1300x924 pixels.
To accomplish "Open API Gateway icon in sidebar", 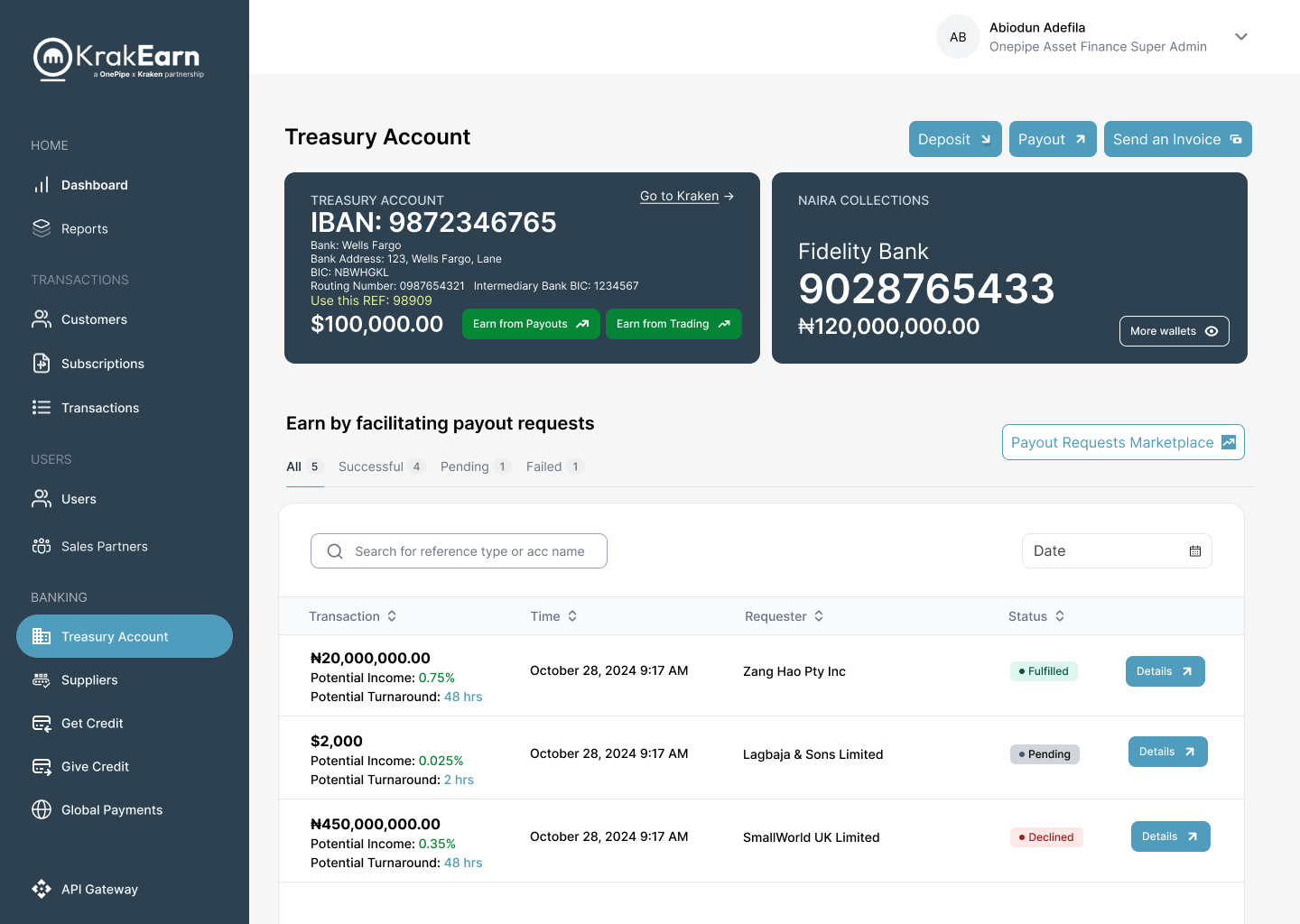I will pyautogui.click(x=42, y=889).
